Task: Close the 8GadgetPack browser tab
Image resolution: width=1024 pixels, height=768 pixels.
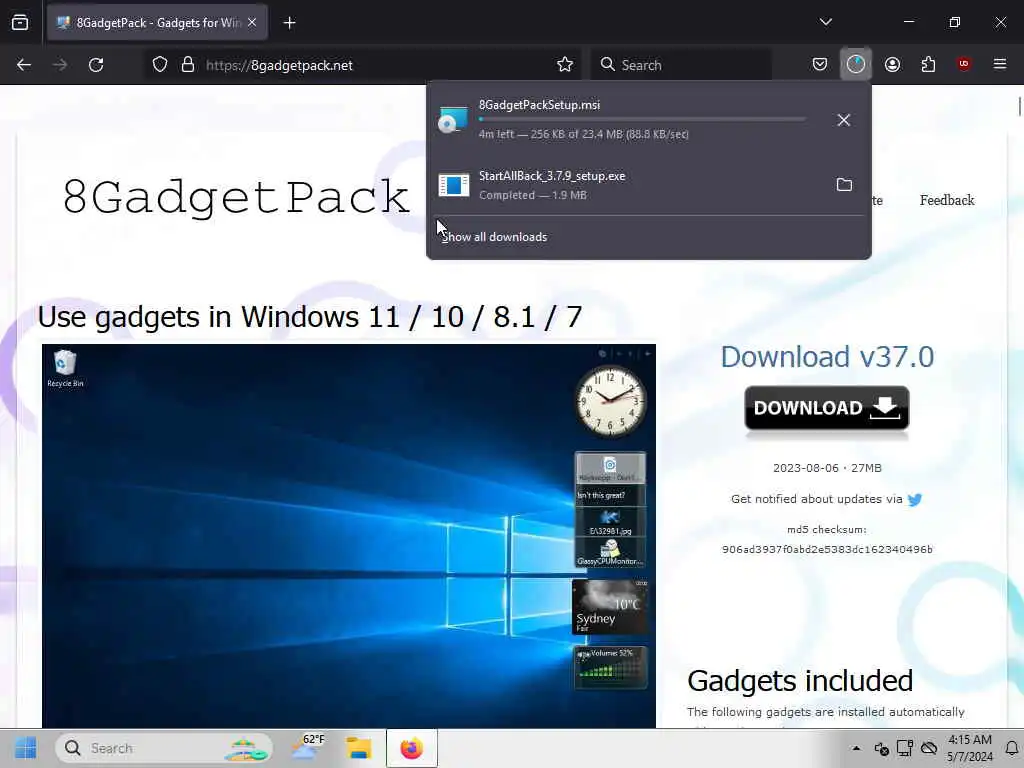Action: (252, 22)
